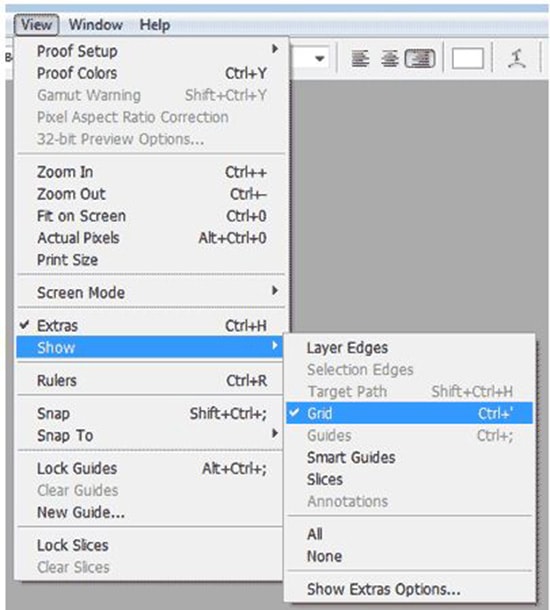Expand the Snap To submenu
Image resolution: width=550 pixels, height=610 pixels.
(x=151, y=435)
